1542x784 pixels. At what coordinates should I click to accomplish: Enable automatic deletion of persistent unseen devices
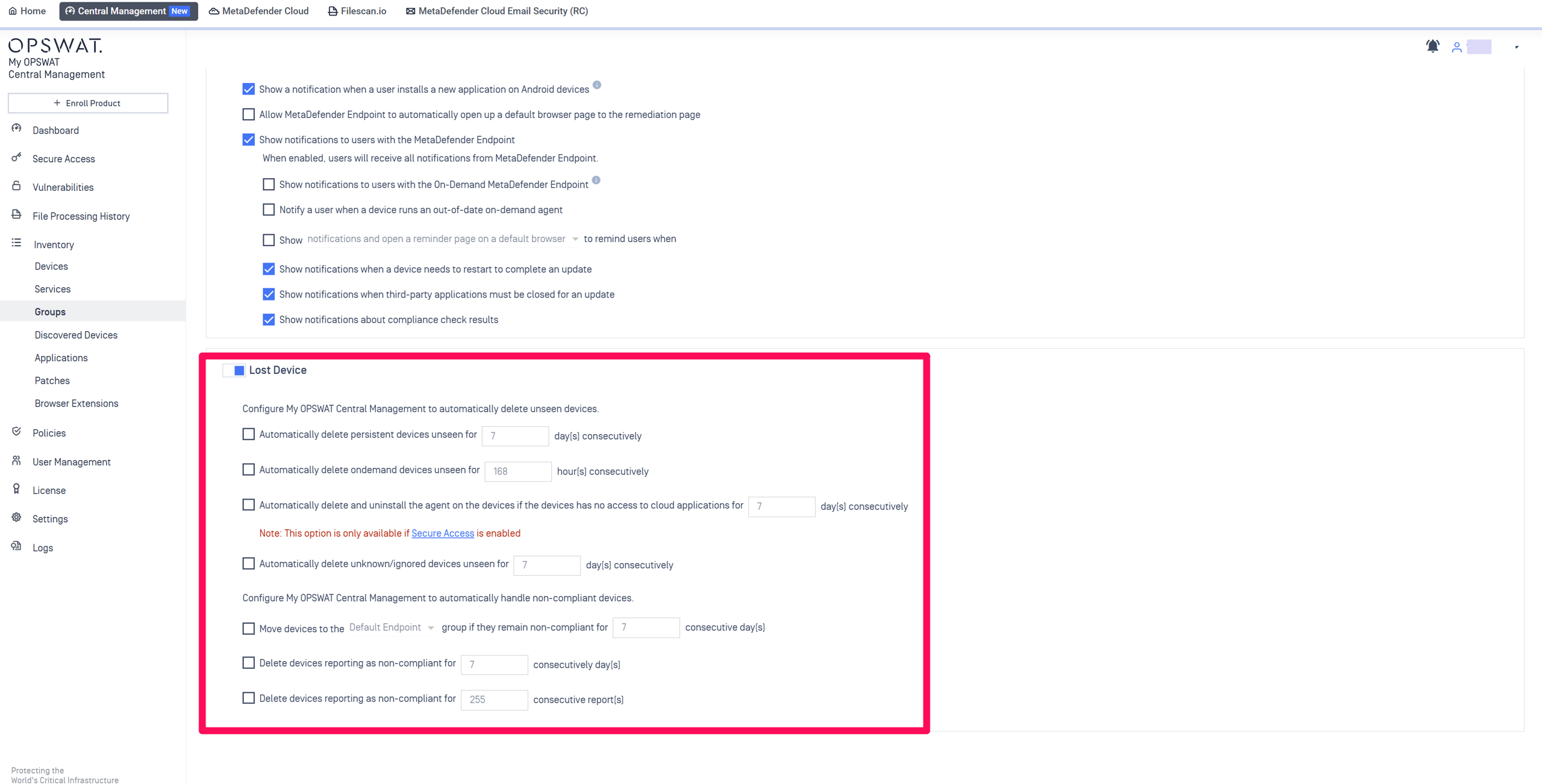248,434
